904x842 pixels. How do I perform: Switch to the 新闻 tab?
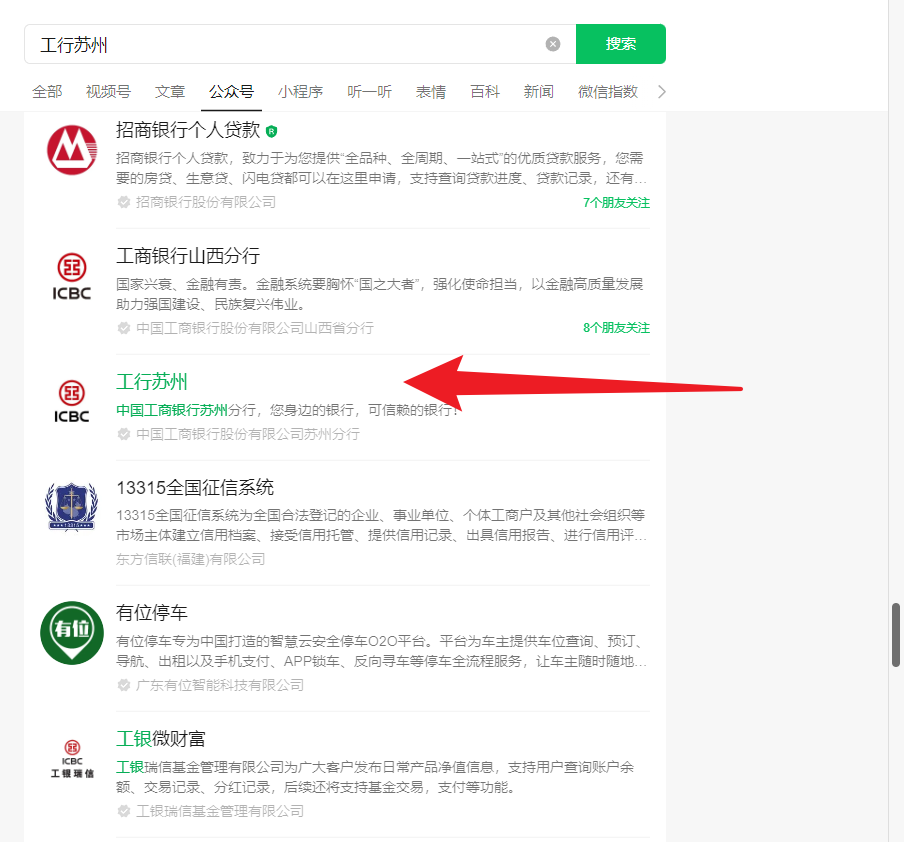[x=538, y=92]
